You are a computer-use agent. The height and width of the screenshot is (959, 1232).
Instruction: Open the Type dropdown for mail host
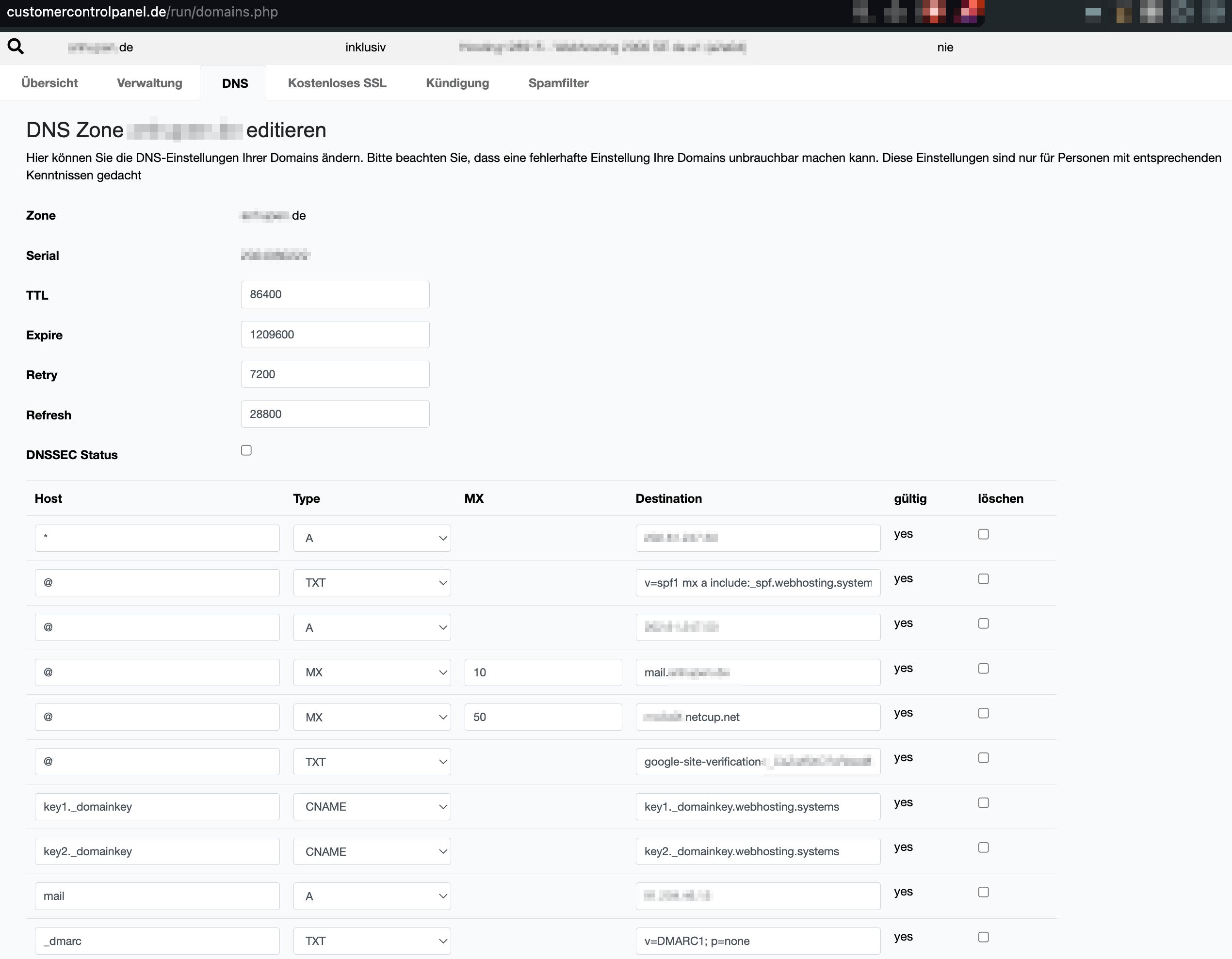pyautogui.click(x=372, y=896)
